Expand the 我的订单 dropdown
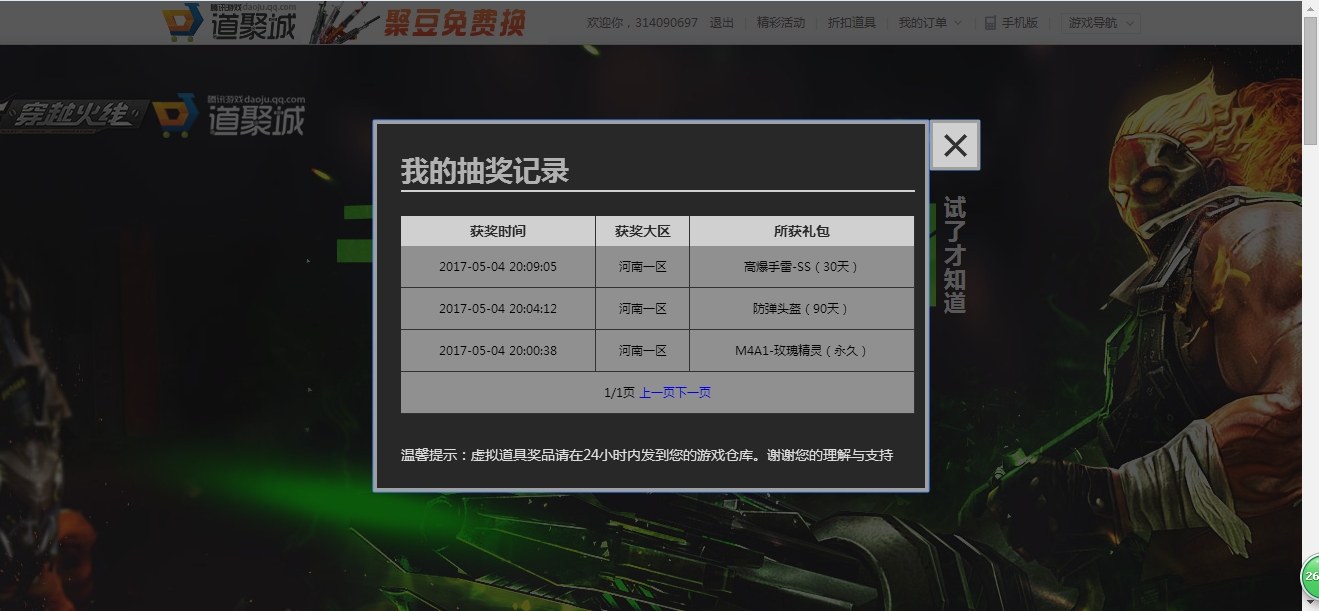Viewport: 1319px width, 611px height. click(x=930, y=22)
